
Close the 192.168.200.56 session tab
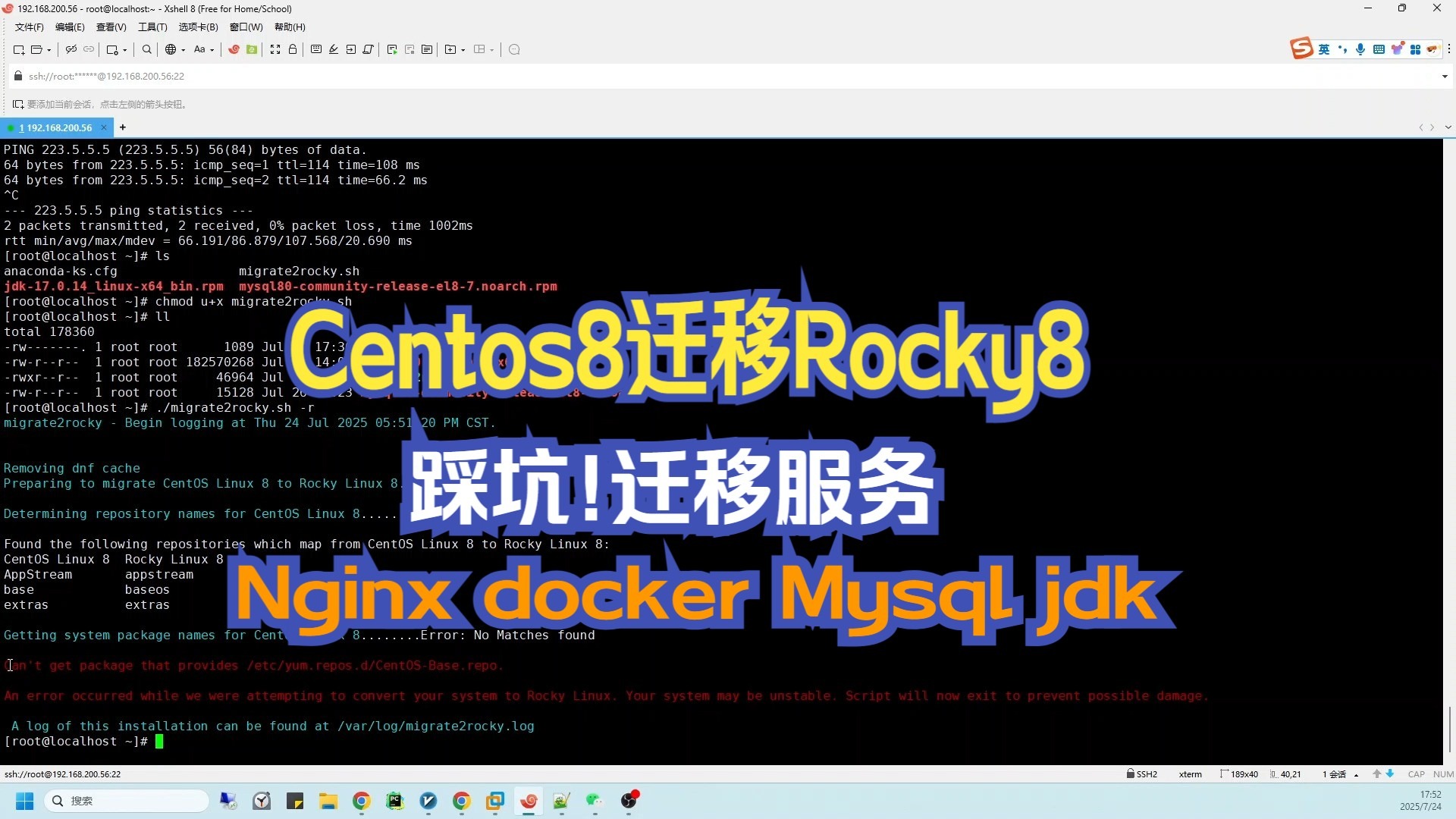tap(105, 127)
